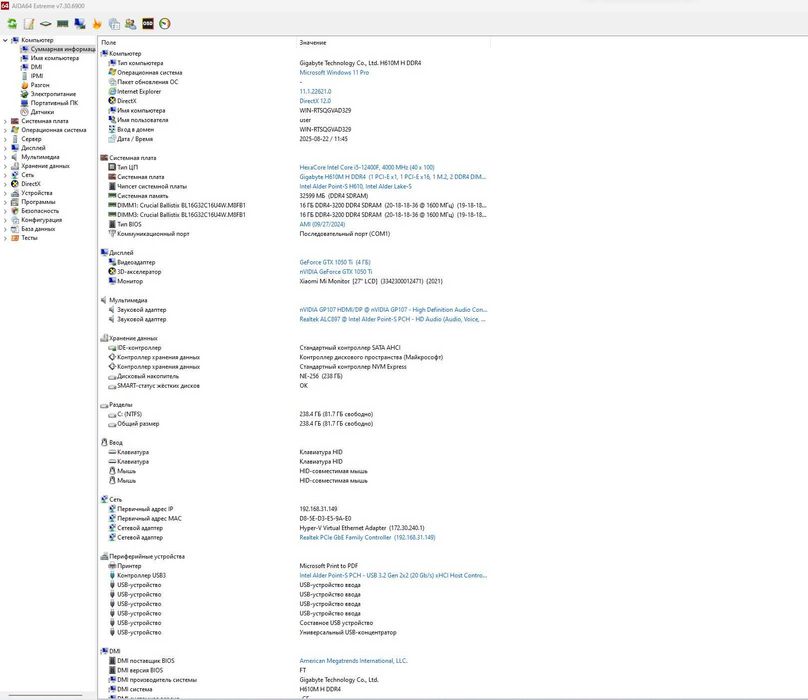Viewport: 808px width, 700px height.
Task: Expand the Сервер tree node
Action: (5, 139)
